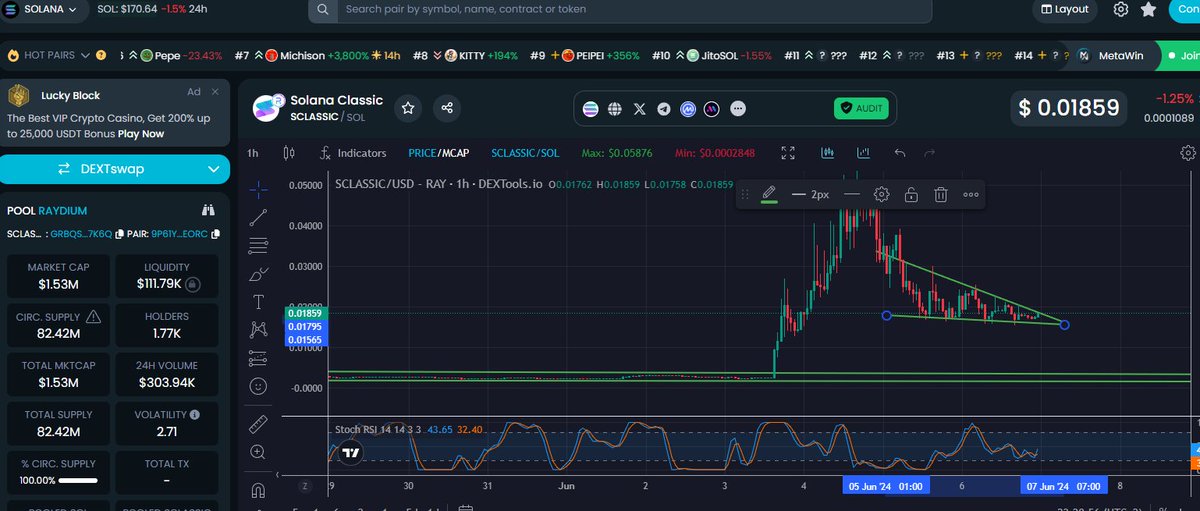Screen dimensions: 1200x511
Task: Change the candlestick chart style
Action: (289, 153)
